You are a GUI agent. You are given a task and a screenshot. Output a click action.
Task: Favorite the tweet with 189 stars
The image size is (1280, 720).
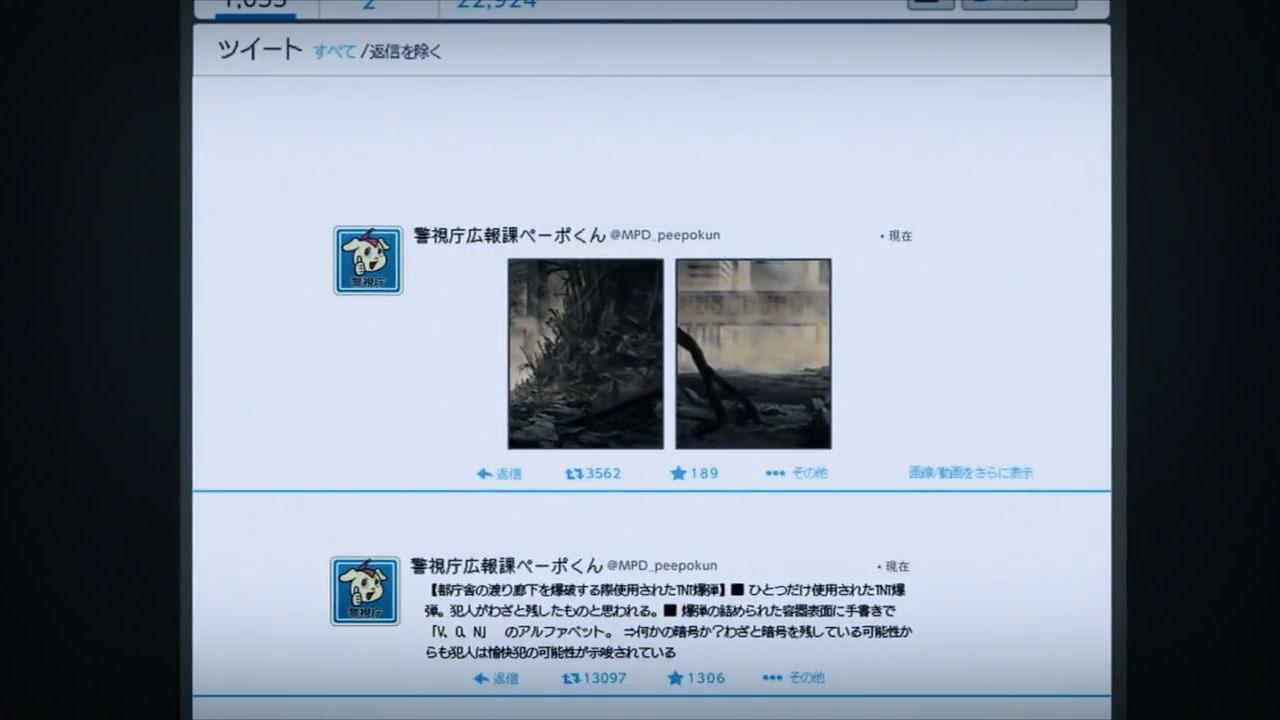pos(694,473)
